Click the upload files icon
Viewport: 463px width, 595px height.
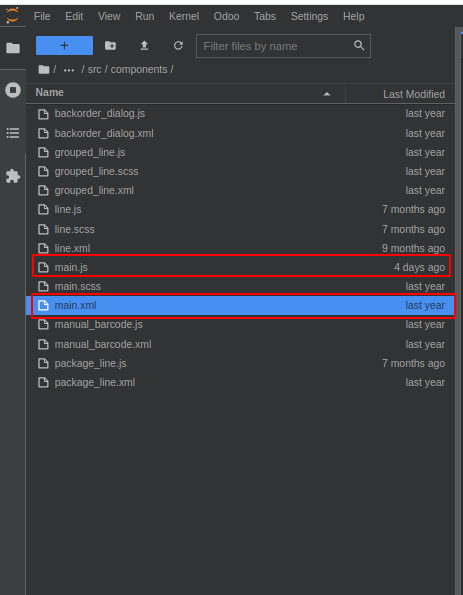point(144,46)
